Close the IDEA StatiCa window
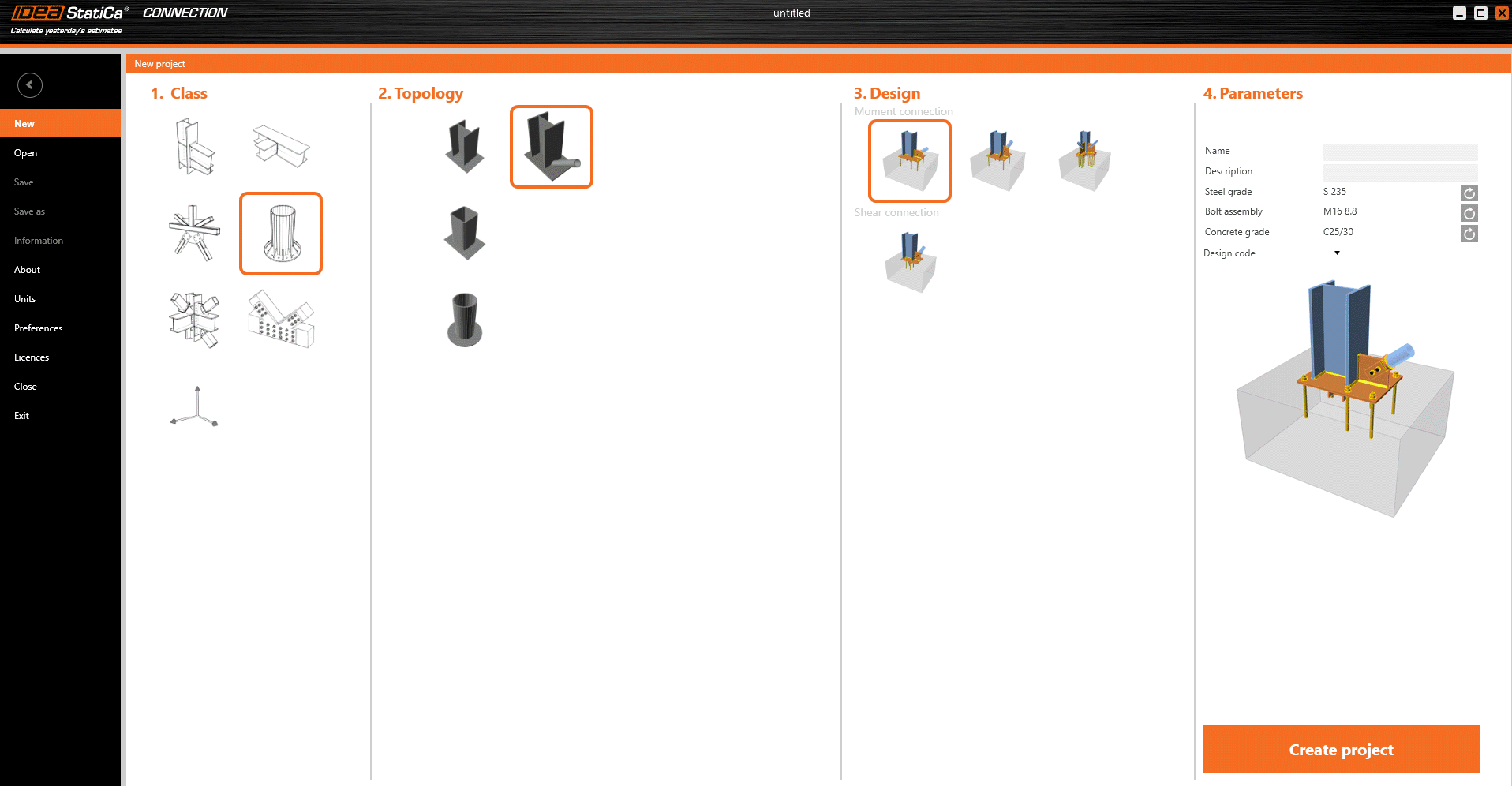The width and height of the screenshot is (1512, 786). click(1503, 13)
